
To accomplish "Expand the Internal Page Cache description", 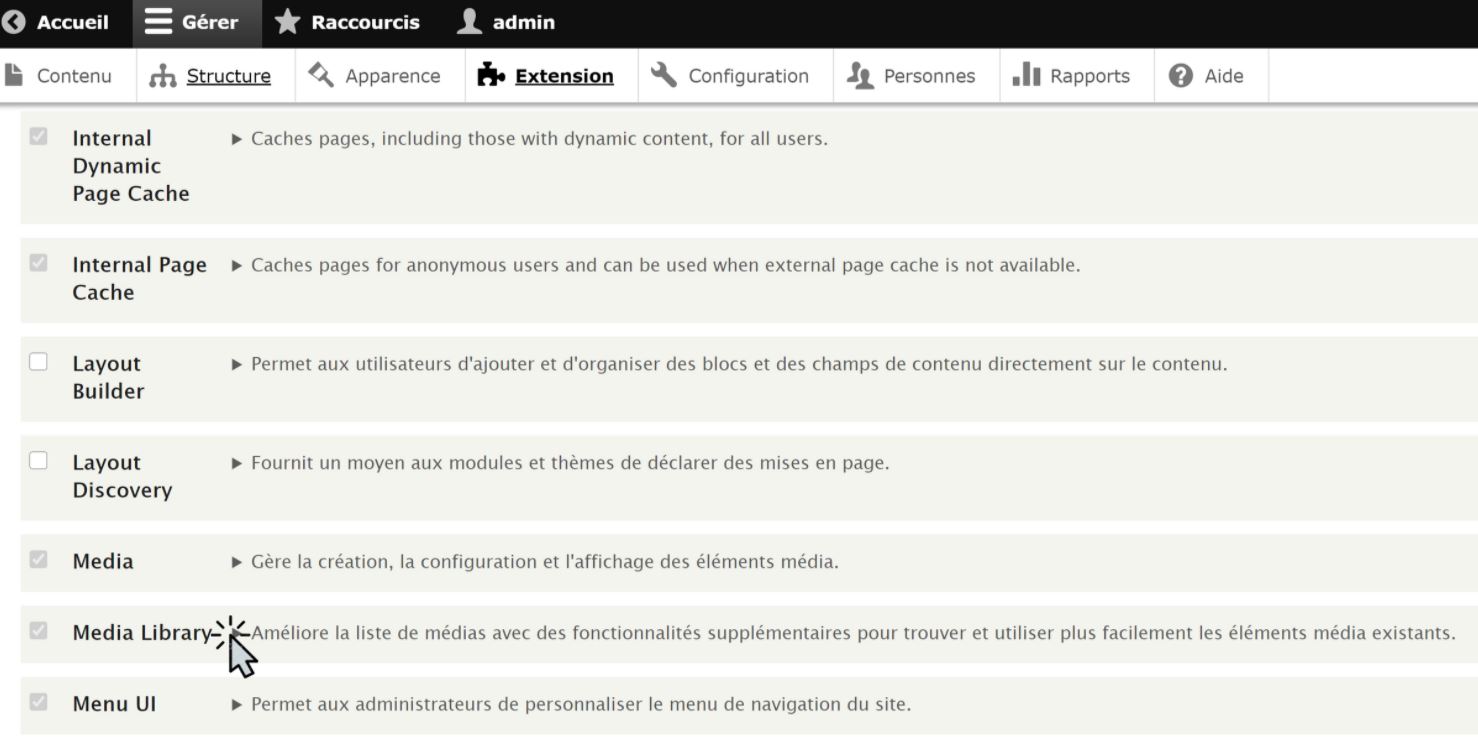I will [237, 265].
